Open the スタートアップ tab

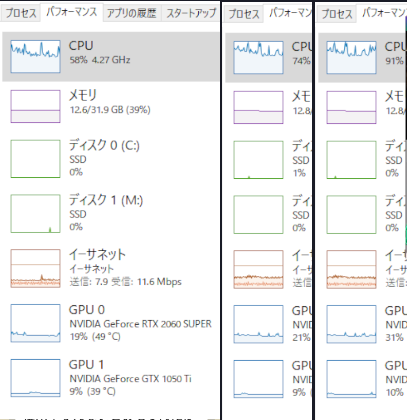click(191, 13)
